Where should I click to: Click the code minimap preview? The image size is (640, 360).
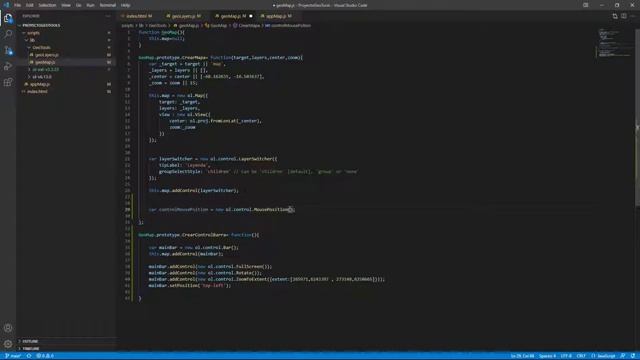tap(614, 43)
